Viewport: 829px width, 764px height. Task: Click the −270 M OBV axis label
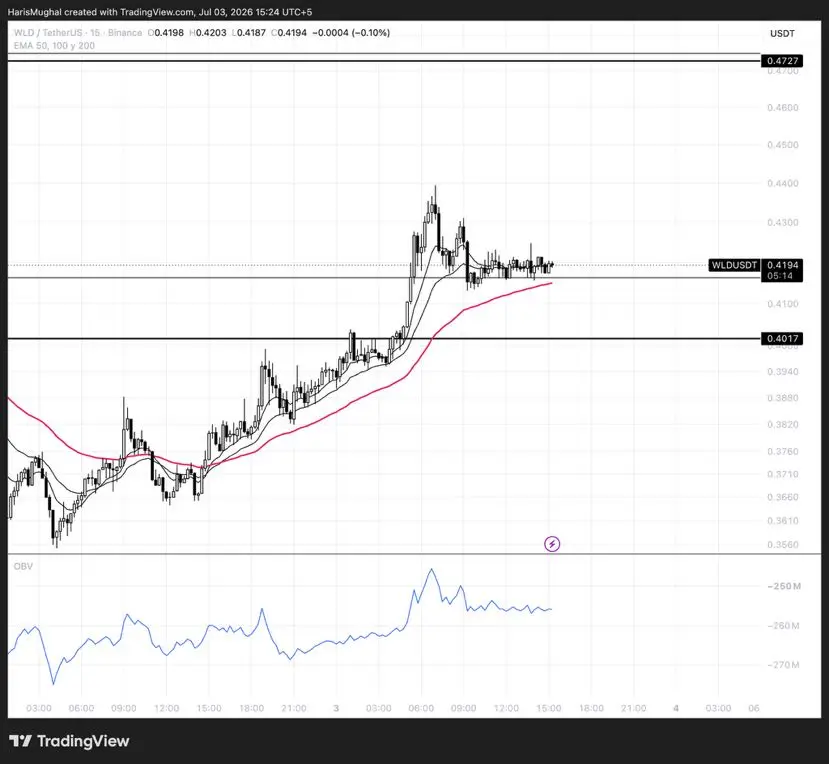tap(784, 665)
